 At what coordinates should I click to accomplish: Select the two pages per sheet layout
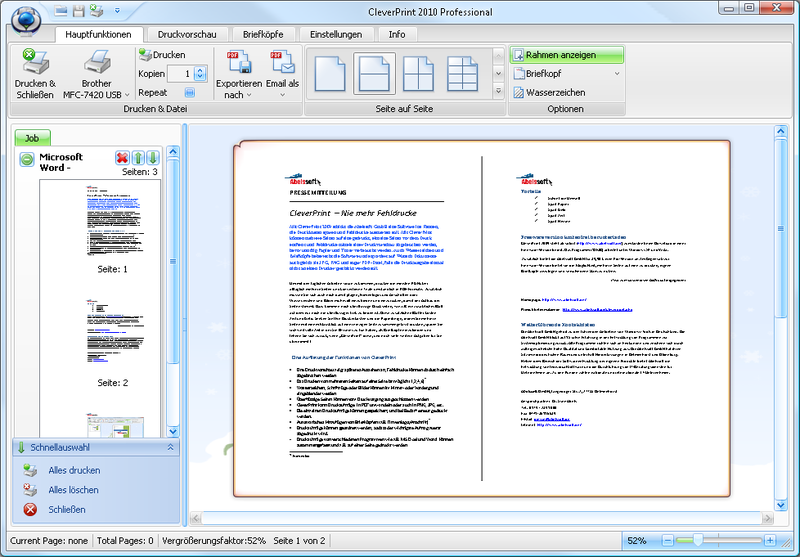[x=373, y=73]
